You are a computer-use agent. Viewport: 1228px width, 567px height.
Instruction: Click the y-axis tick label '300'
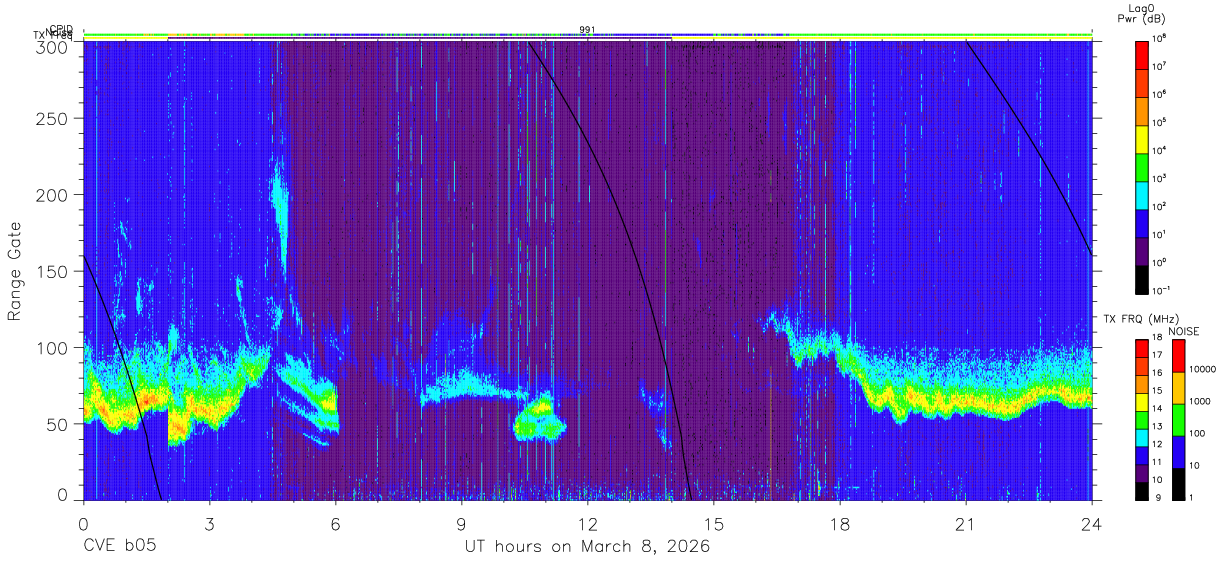[x=54, y=47]
